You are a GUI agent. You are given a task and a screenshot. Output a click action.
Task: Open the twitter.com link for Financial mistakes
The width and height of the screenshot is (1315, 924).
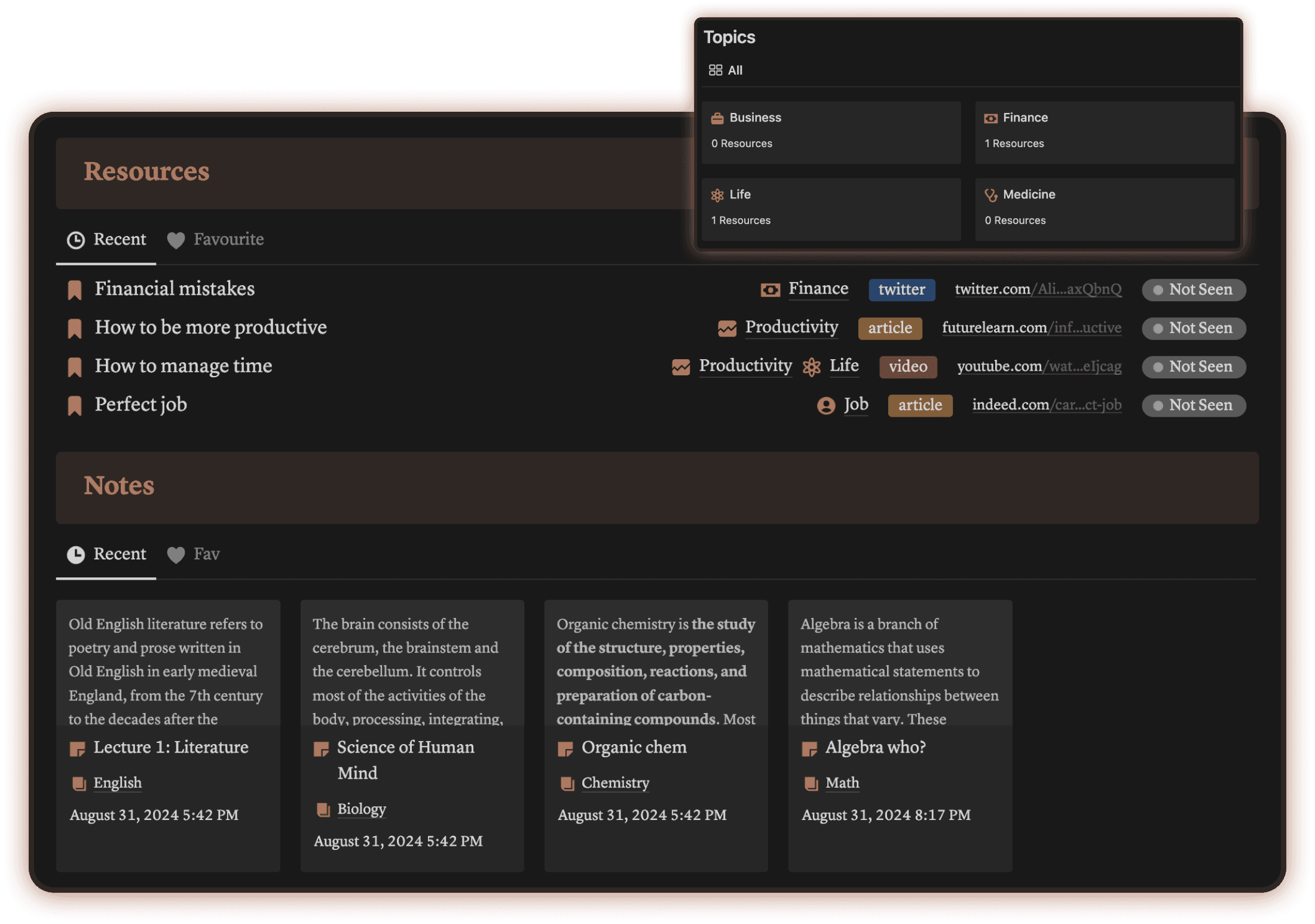[x=1038, y=290]
